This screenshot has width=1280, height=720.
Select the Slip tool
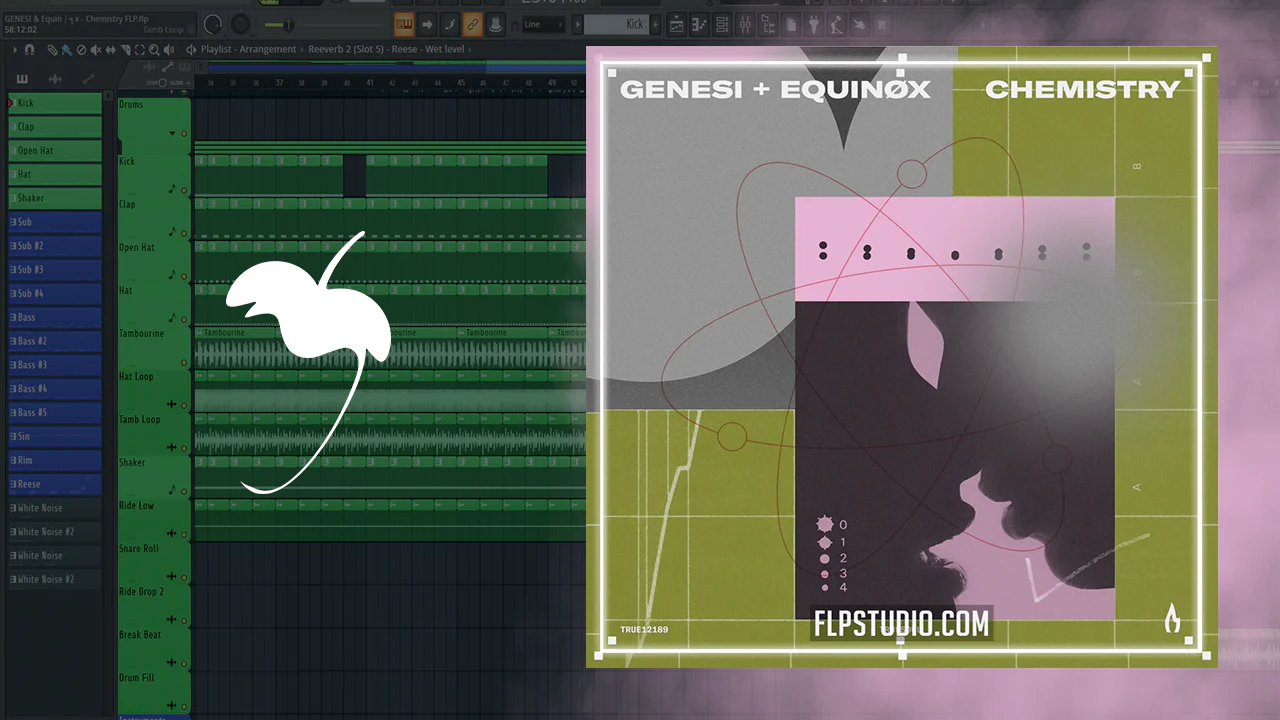tap(110, 49)
